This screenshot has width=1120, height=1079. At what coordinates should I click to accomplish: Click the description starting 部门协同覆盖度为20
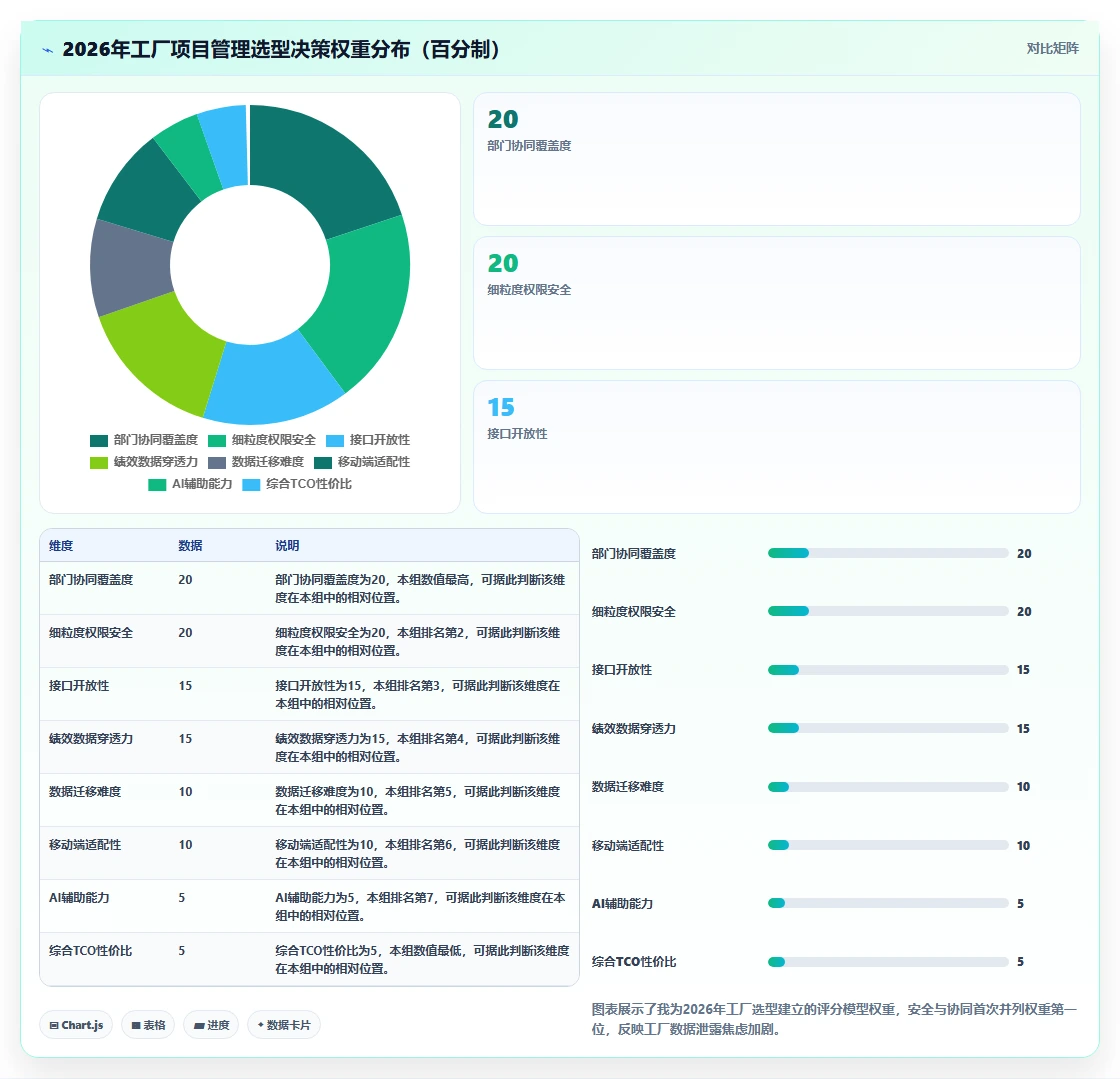click(x=421, y=588)
